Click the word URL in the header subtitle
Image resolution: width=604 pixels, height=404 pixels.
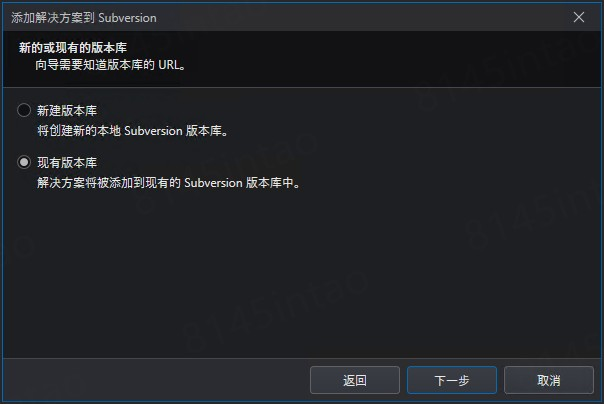(x=169, y=65)
